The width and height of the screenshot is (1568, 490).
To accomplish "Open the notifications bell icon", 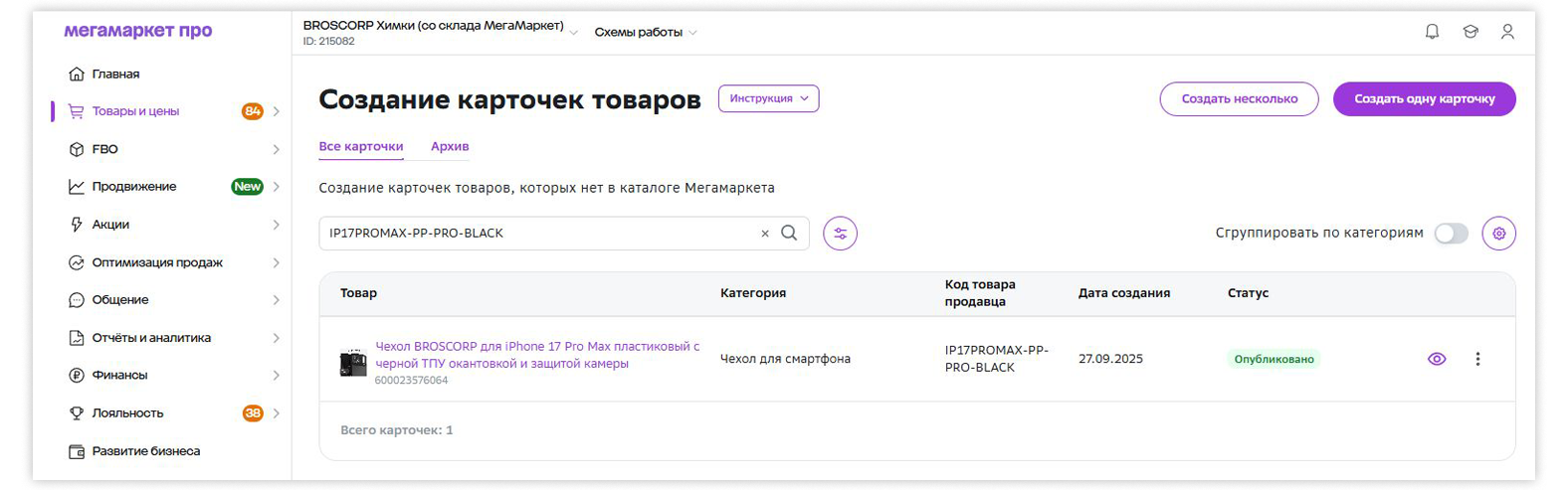I will coord(1432,32).
